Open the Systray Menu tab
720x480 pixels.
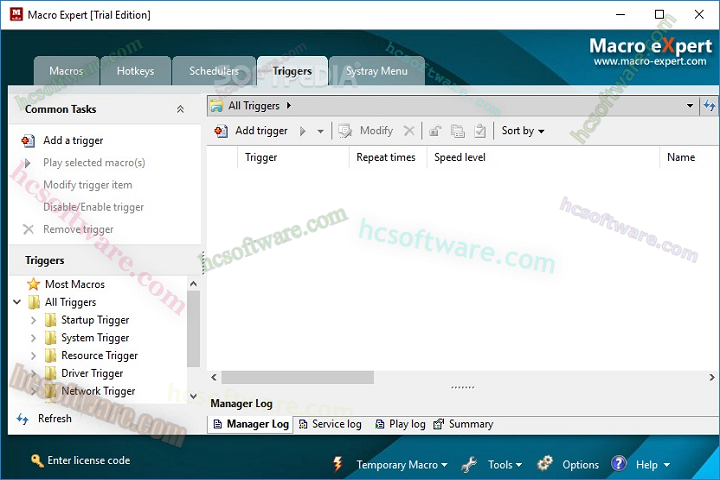point(377,71)
